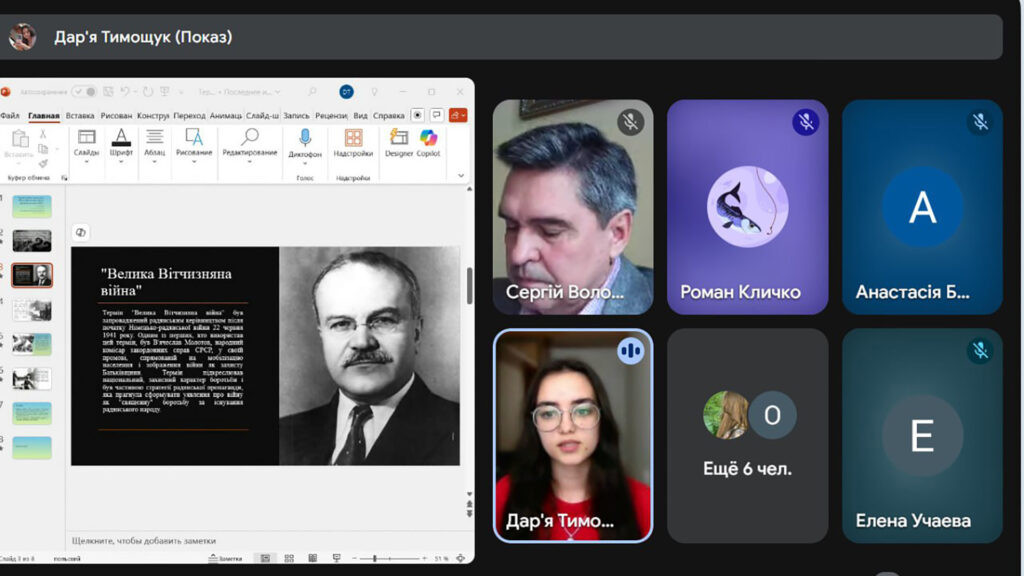Click Елена Учаева's muted microphone indicator
Image resolution: width=1024 pixels, height=576 pixels.
pos(980,351)
